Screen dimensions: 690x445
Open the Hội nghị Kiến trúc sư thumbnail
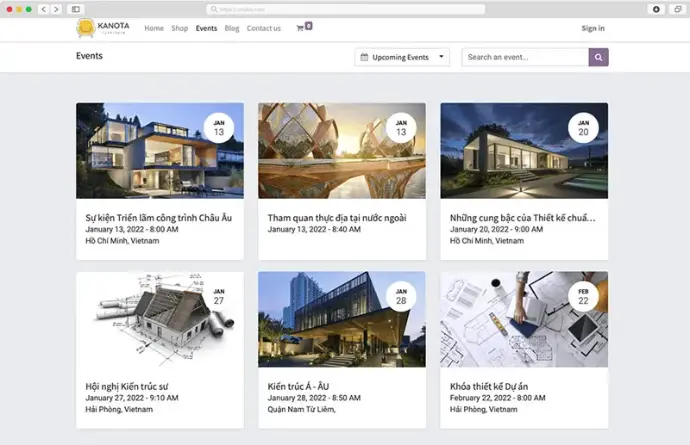point(160,319)
